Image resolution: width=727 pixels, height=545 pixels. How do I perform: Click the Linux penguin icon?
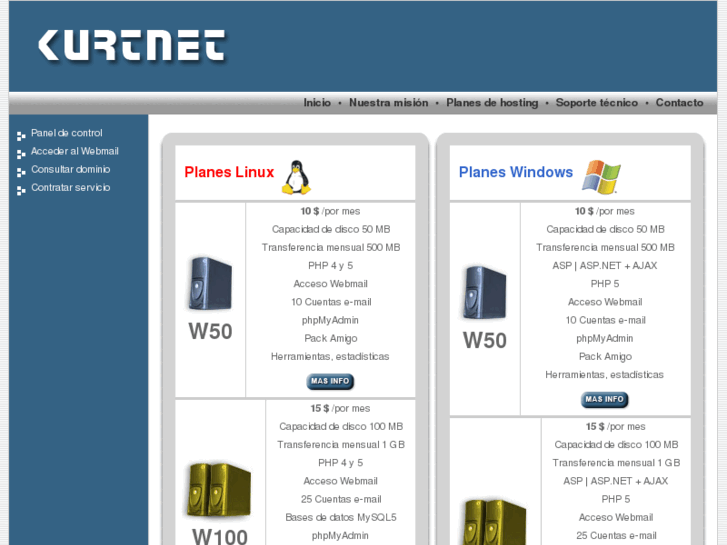point(296,177)
